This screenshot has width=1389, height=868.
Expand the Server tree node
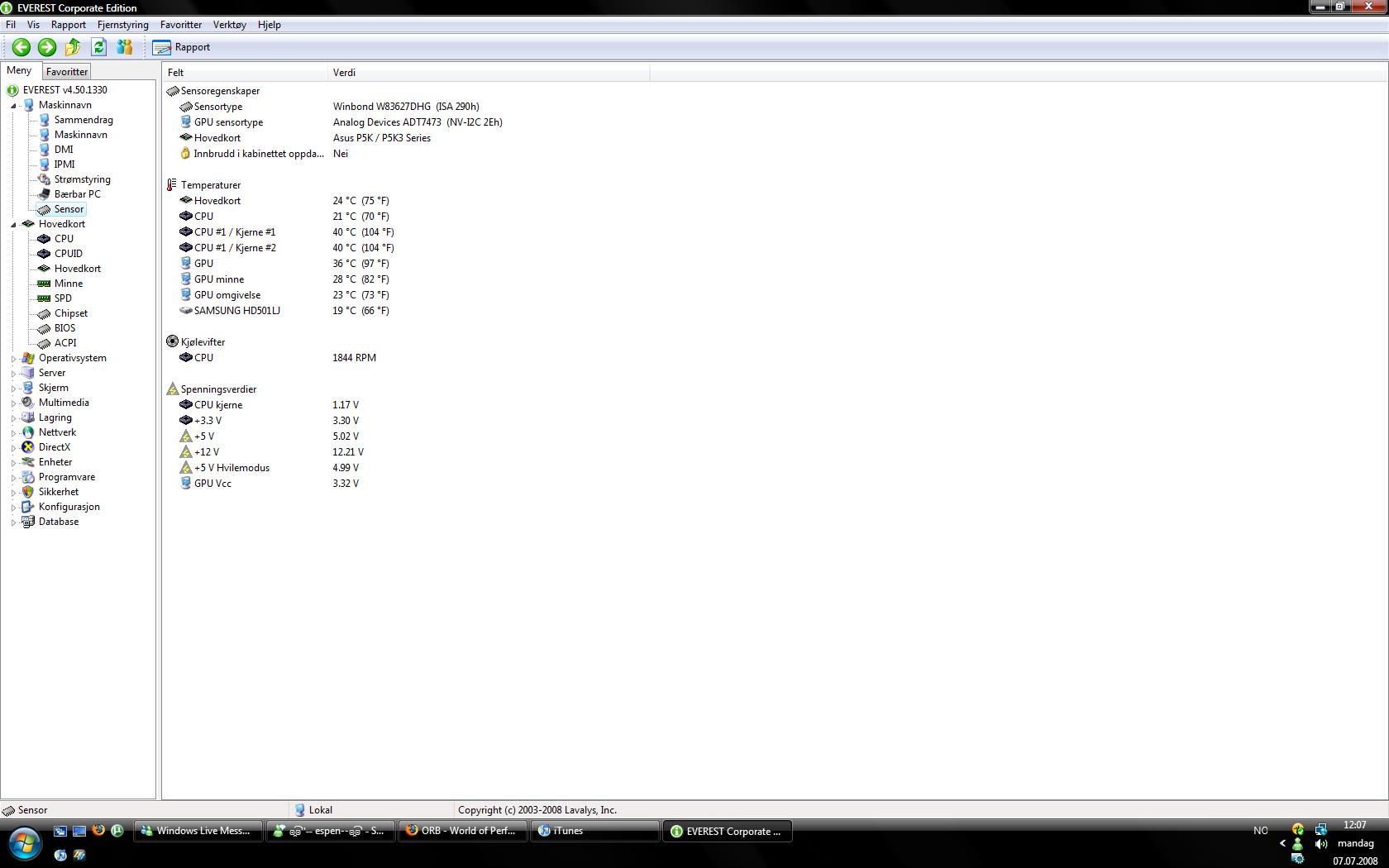13,374
